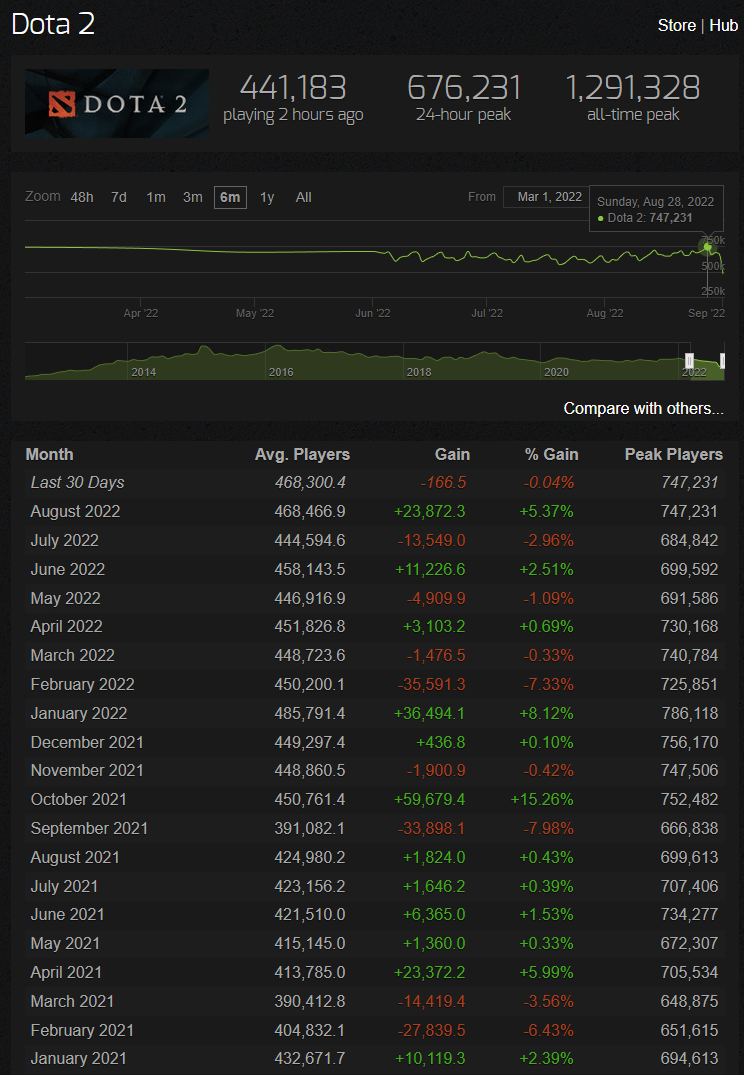744x1075 pixels.
Task: Select the February 2021 row label
Action: coord(82,1030)
